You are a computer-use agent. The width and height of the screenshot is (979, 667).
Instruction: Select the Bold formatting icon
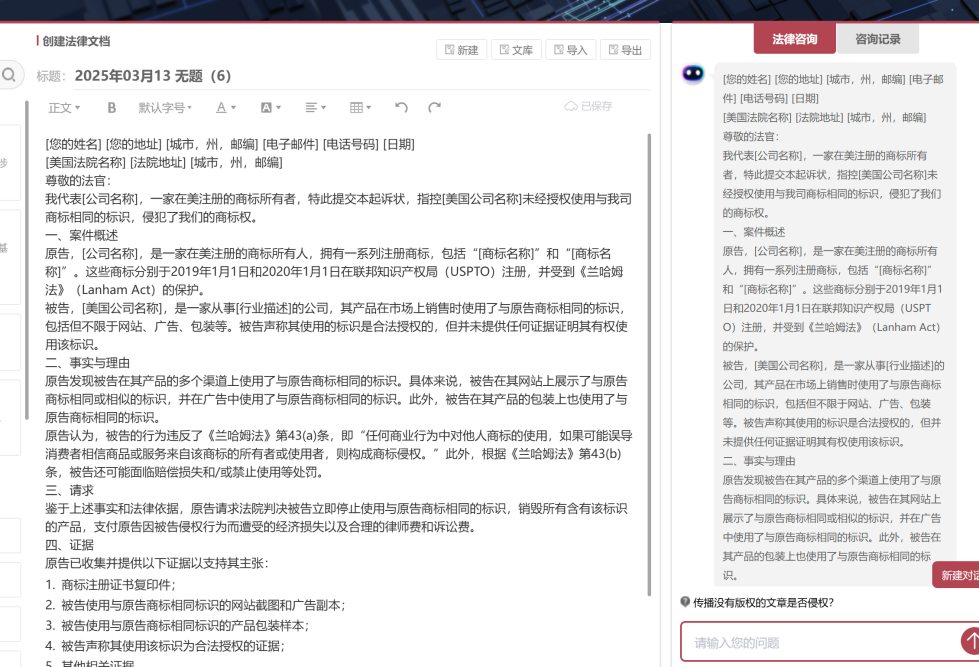(x=111, y=108)
